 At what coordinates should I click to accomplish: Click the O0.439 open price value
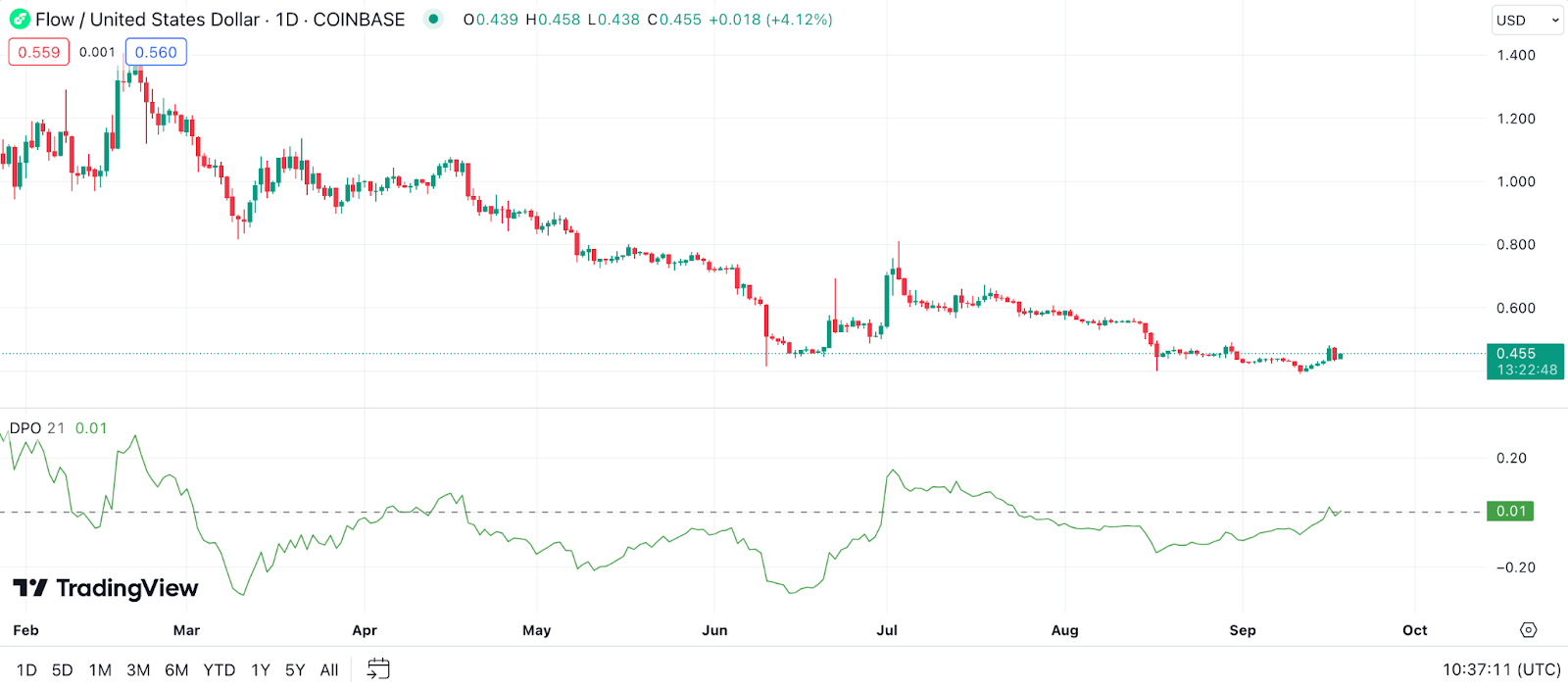(x=491, y=20)
